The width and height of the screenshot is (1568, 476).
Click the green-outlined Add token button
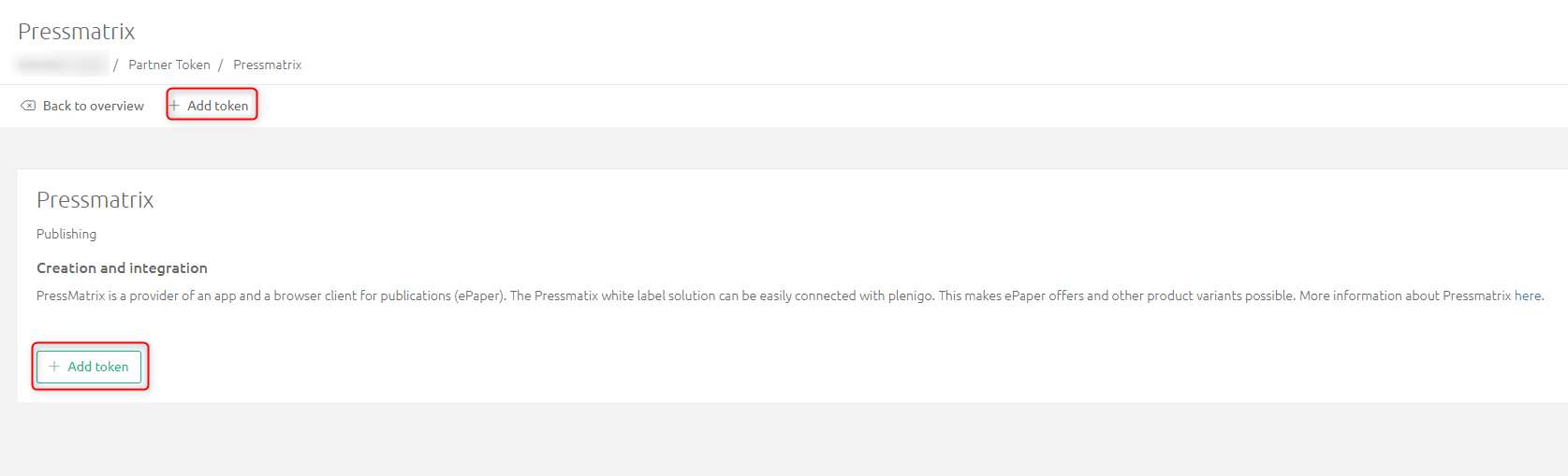pos(89,367)
